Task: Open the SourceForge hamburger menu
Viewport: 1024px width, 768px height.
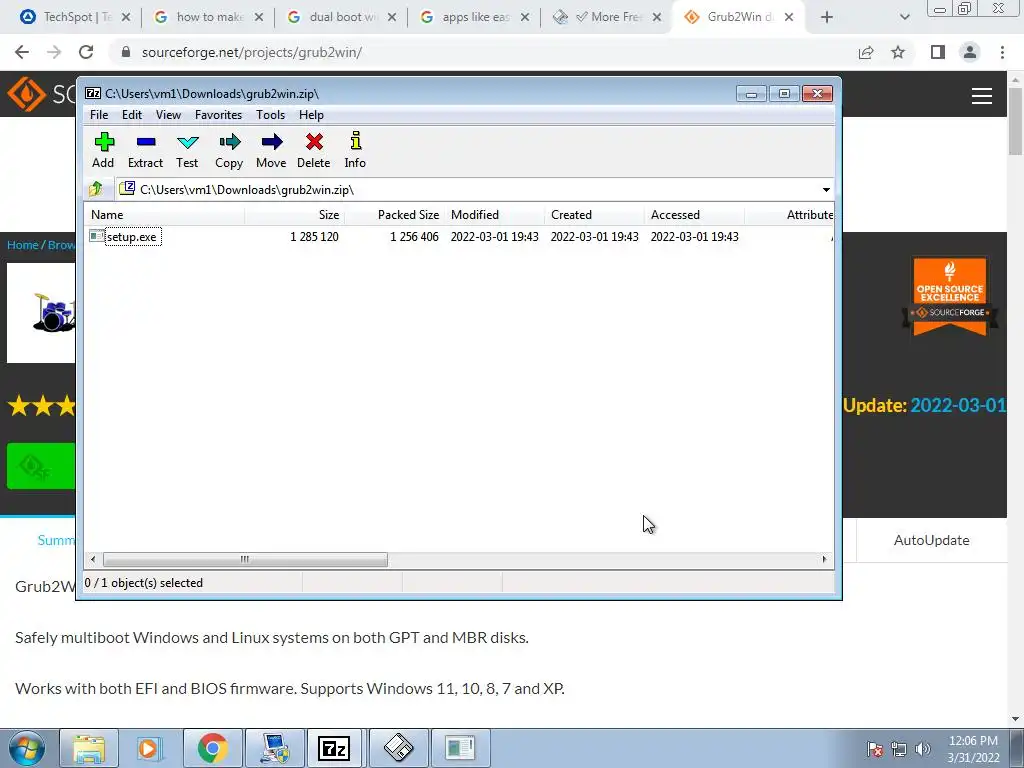Action: (x=982, y=96)
